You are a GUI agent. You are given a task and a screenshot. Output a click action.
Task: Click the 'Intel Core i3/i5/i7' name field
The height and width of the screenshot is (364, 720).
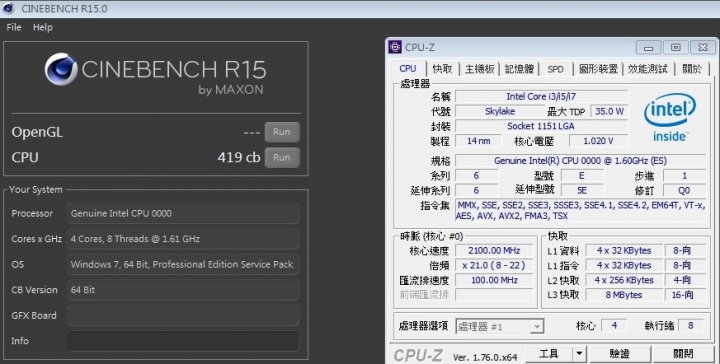pyautogui.click(x=541, y=97)
